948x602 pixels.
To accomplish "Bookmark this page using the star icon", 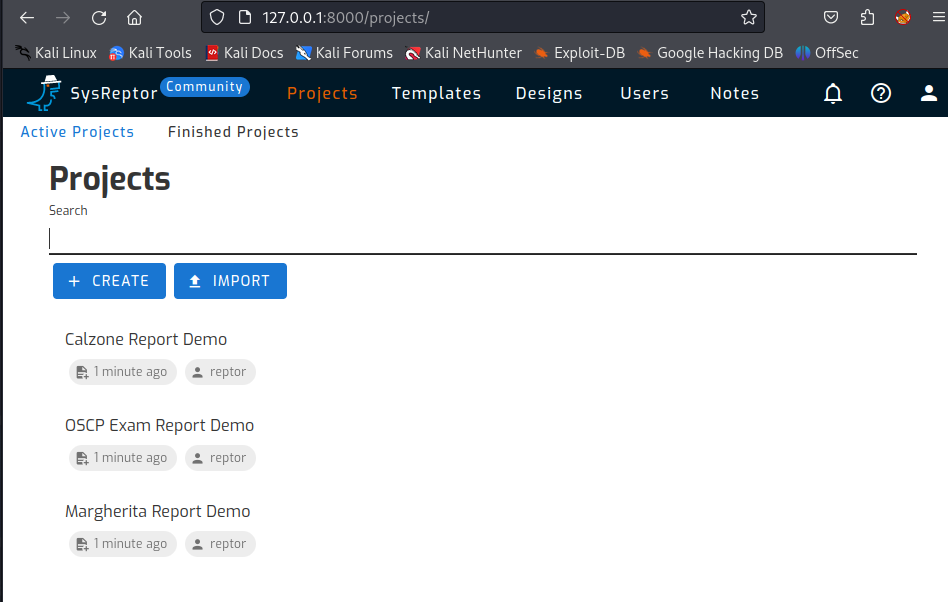I will tap(747, 17).
